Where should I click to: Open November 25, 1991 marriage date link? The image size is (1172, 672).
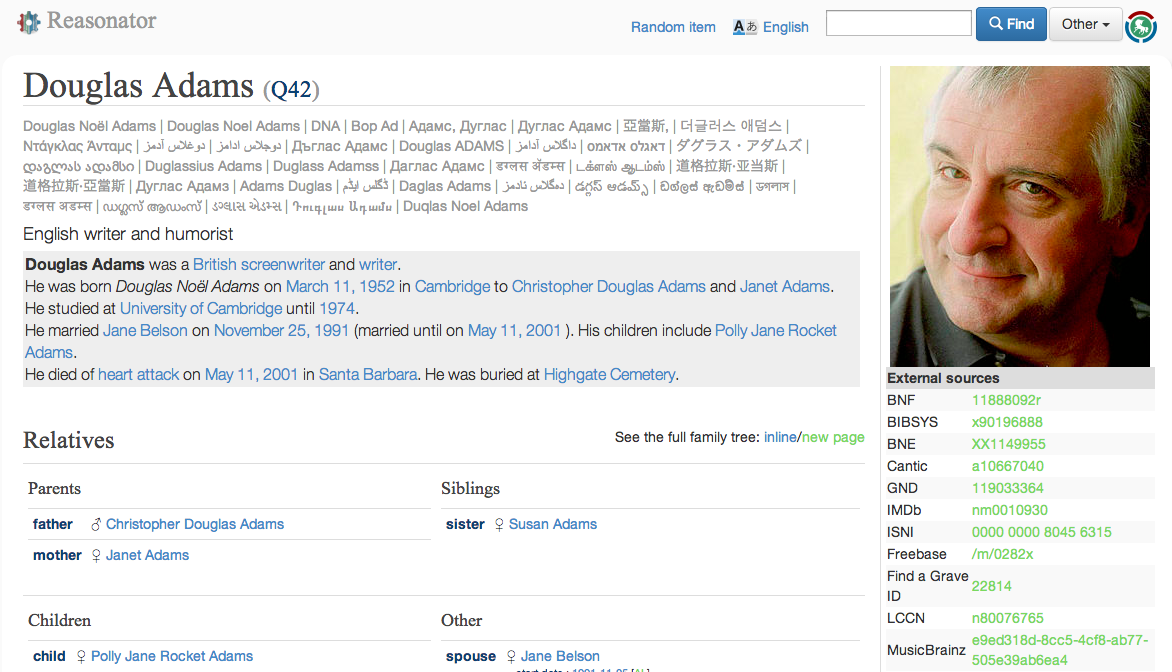pos(281,330)
